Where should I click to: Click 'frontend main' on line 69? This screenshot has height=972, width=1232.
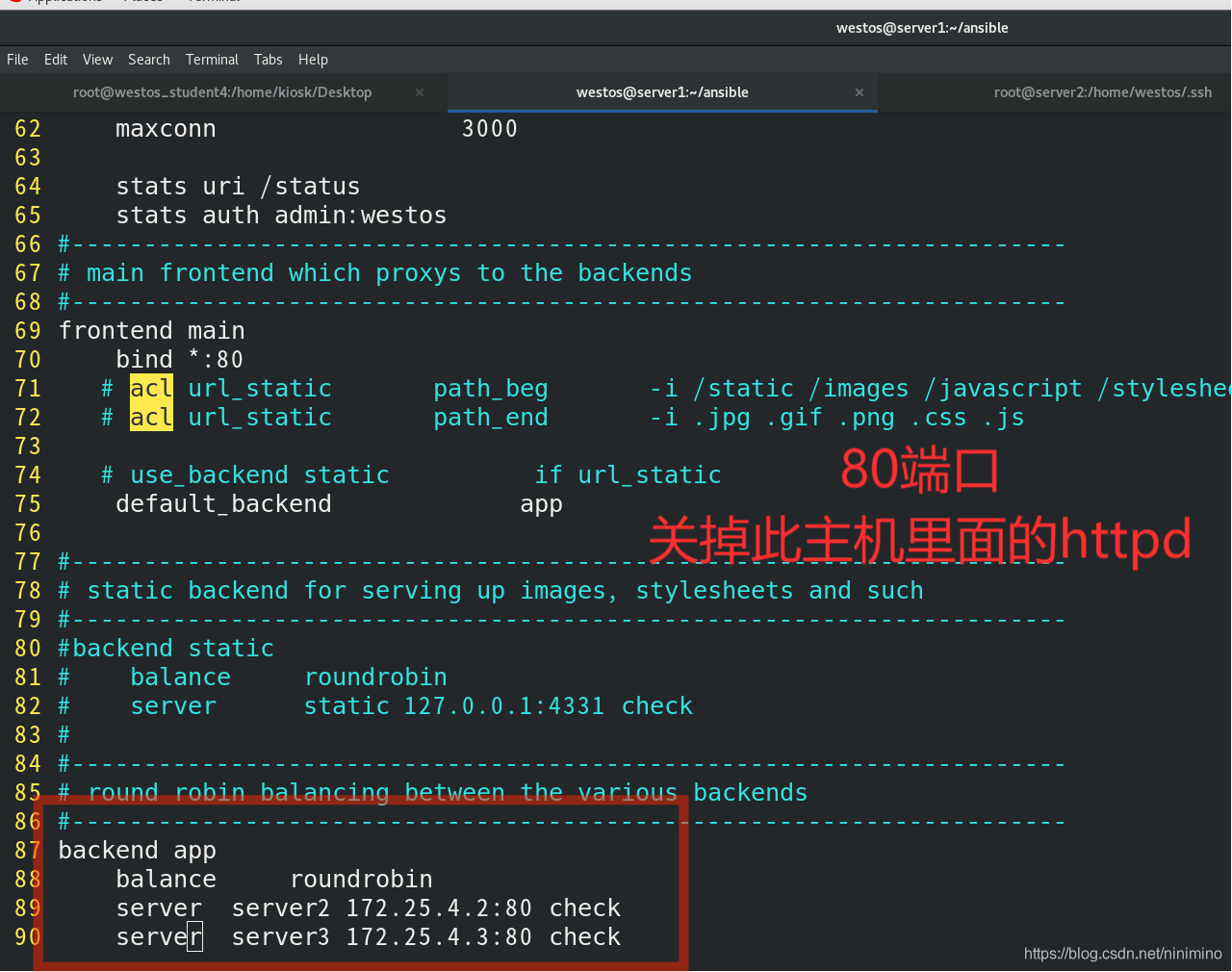pyautogui.click(x=151, y=331)
